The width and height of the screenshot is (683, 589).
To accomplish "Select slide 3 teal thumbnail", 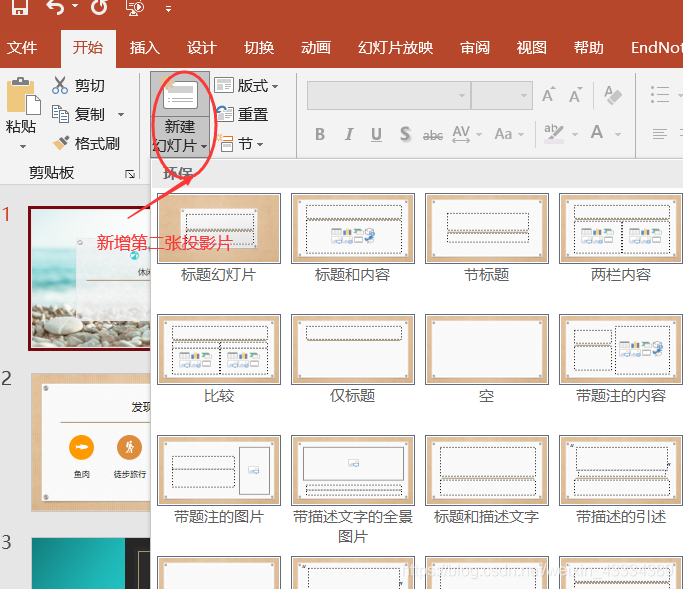I will click(x=91, y=563).
